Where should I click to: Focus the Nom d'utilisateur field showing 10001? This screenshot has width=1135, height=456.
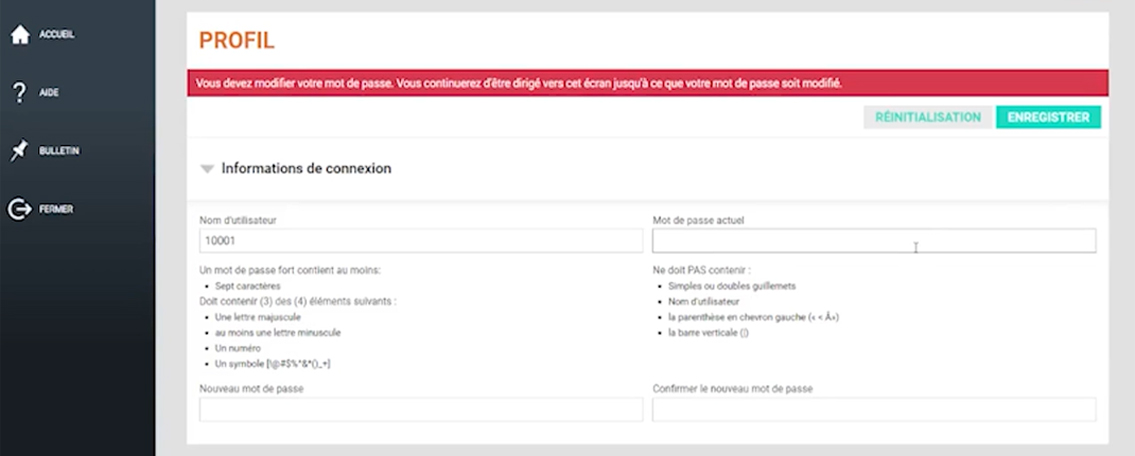[421, 241]
